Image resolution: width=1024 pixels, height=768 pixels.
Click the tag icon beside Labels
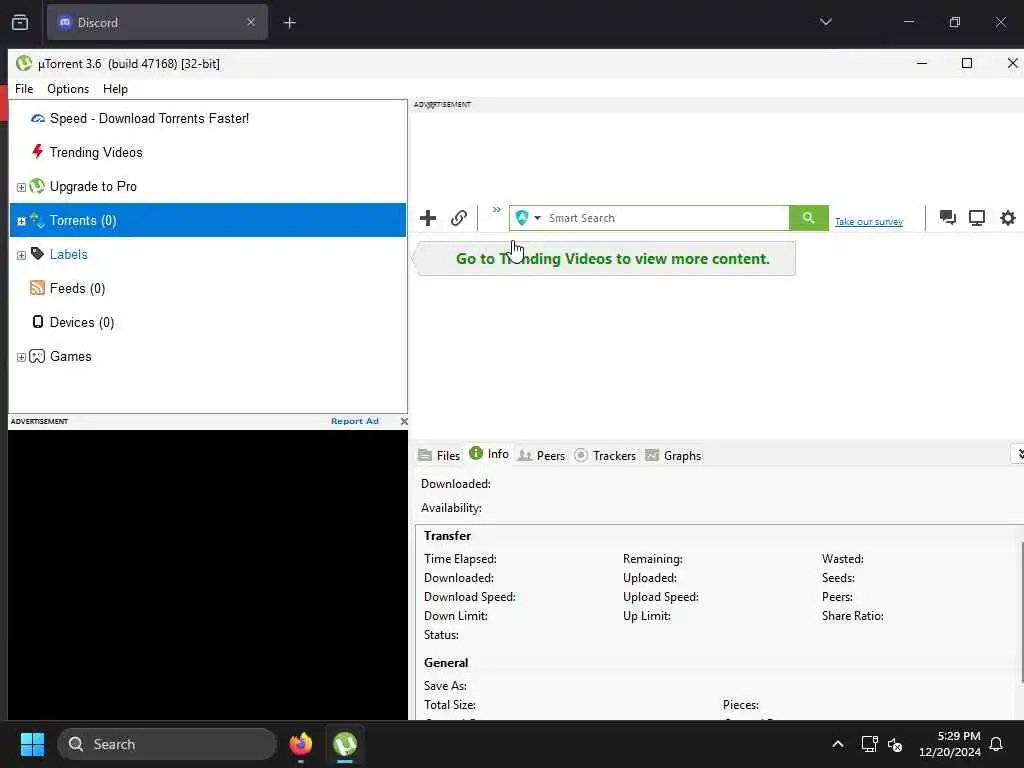(37, 253)
